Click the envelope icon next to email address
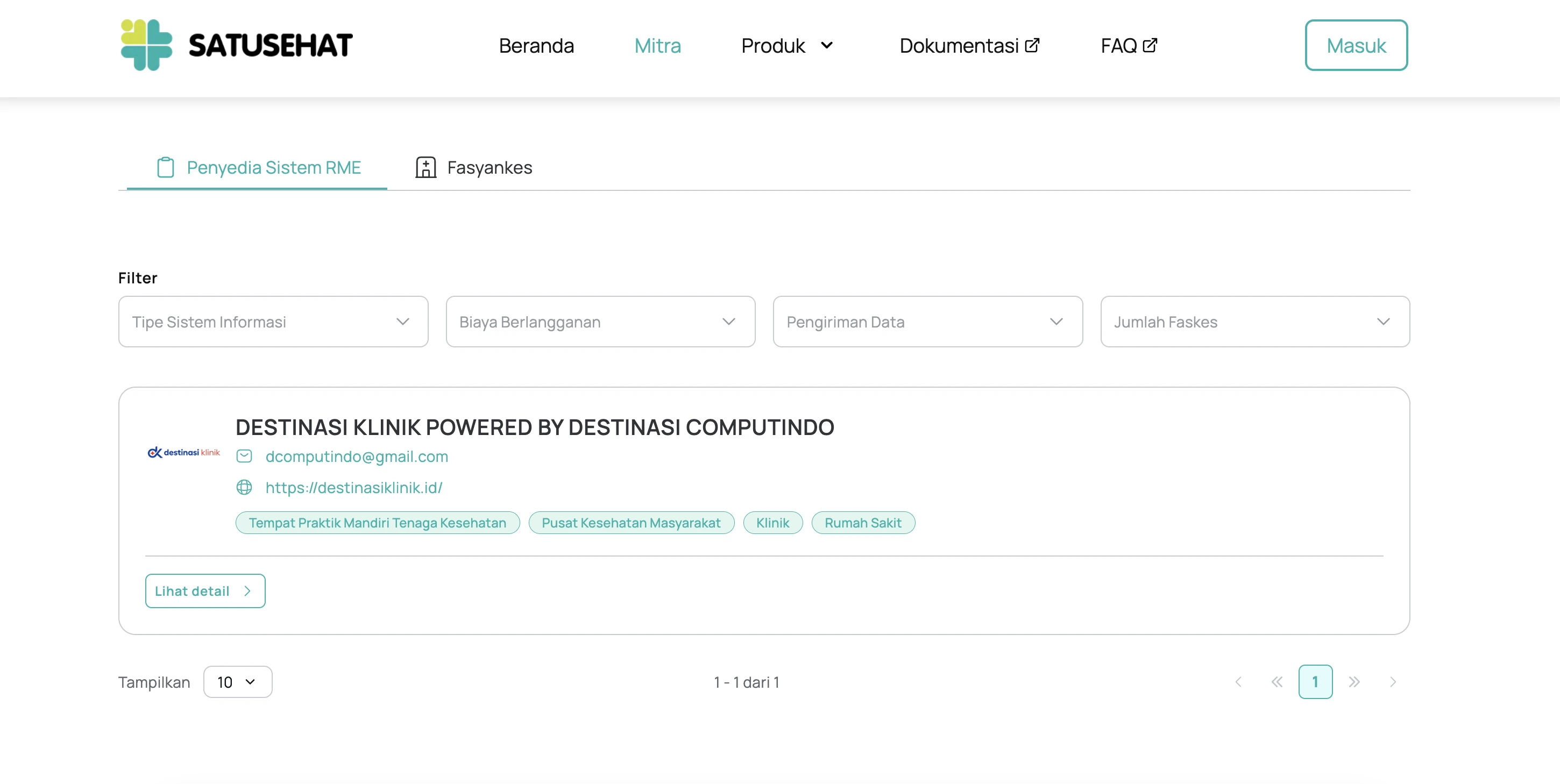The image size is (1560, 784). click(x=244, y=456)
